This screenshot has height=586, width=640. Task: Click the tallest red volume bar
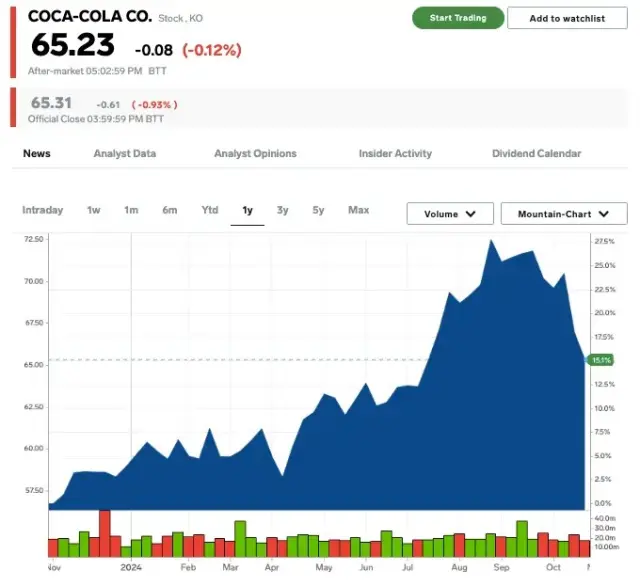tap(104, 533)
